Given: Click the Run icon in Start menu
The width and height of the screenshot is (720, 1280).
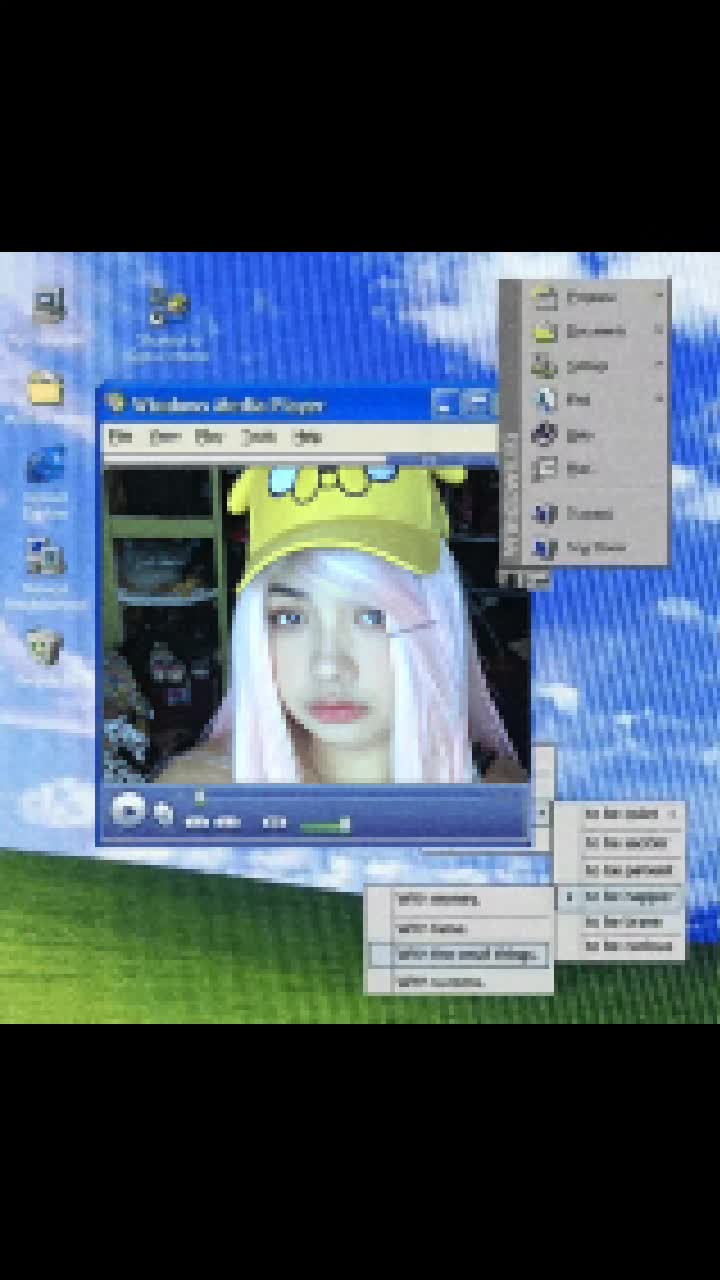Looking at the screenshot, I should (x=545, y=468).
